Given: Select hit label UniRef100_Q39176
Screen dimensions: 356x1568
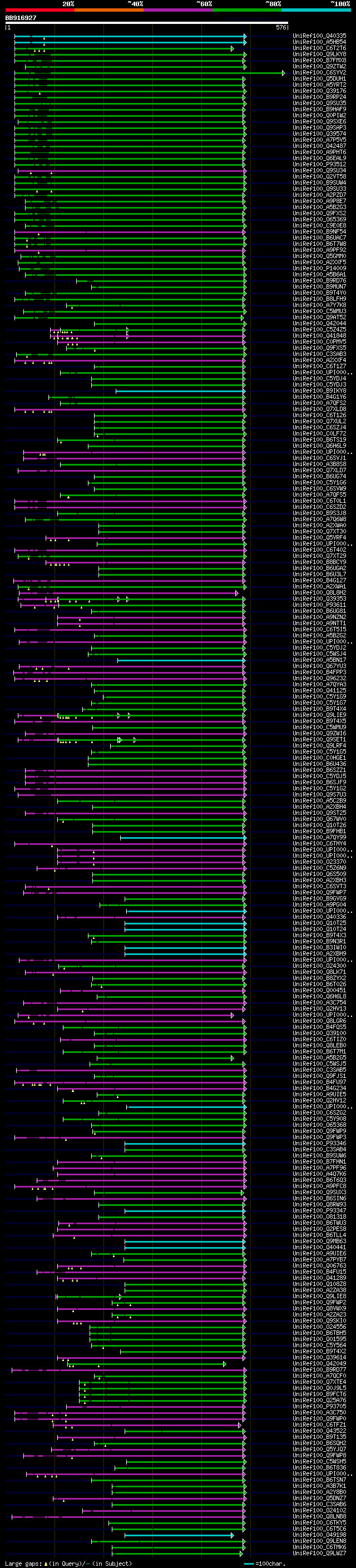Looking at the screenshot, I should [x=319, y=91].
